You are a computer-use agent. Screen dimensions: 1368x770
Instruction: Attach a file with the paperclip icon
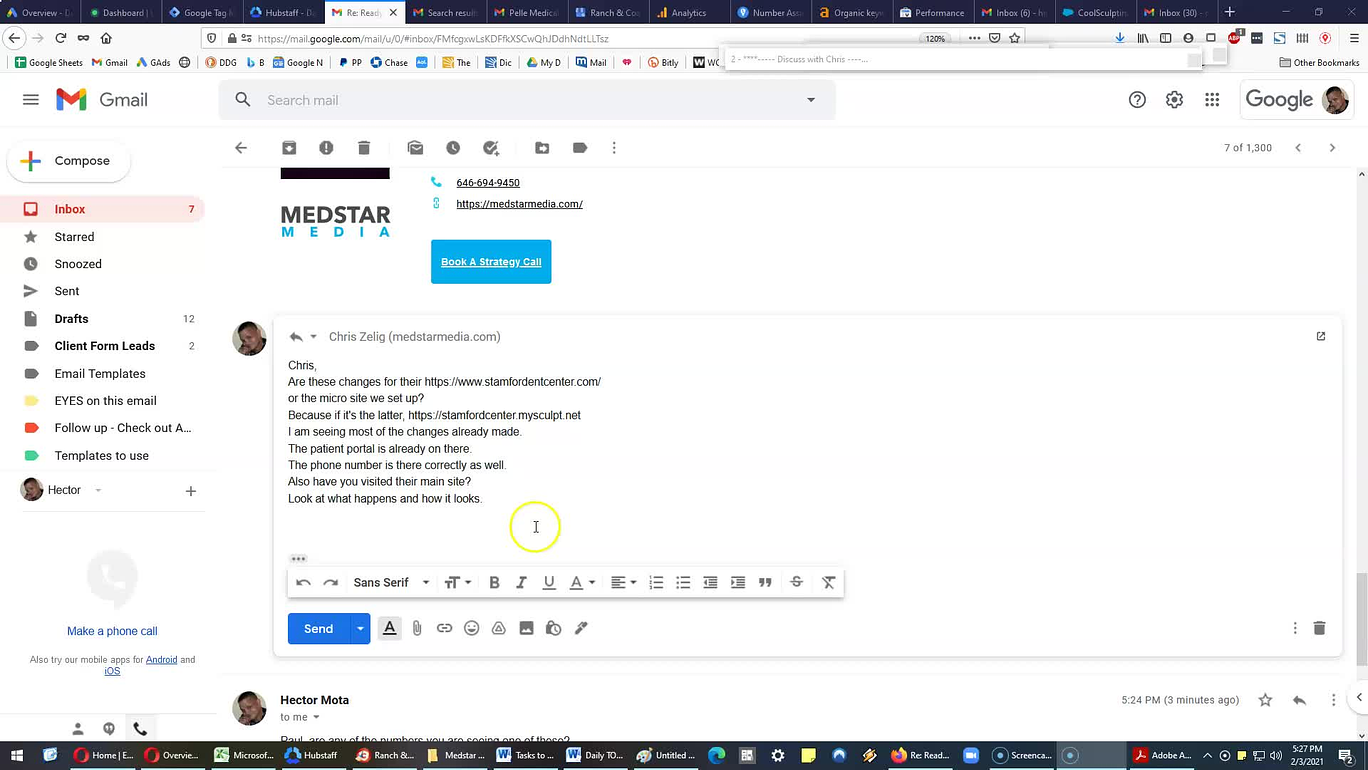tap(417, 628)
